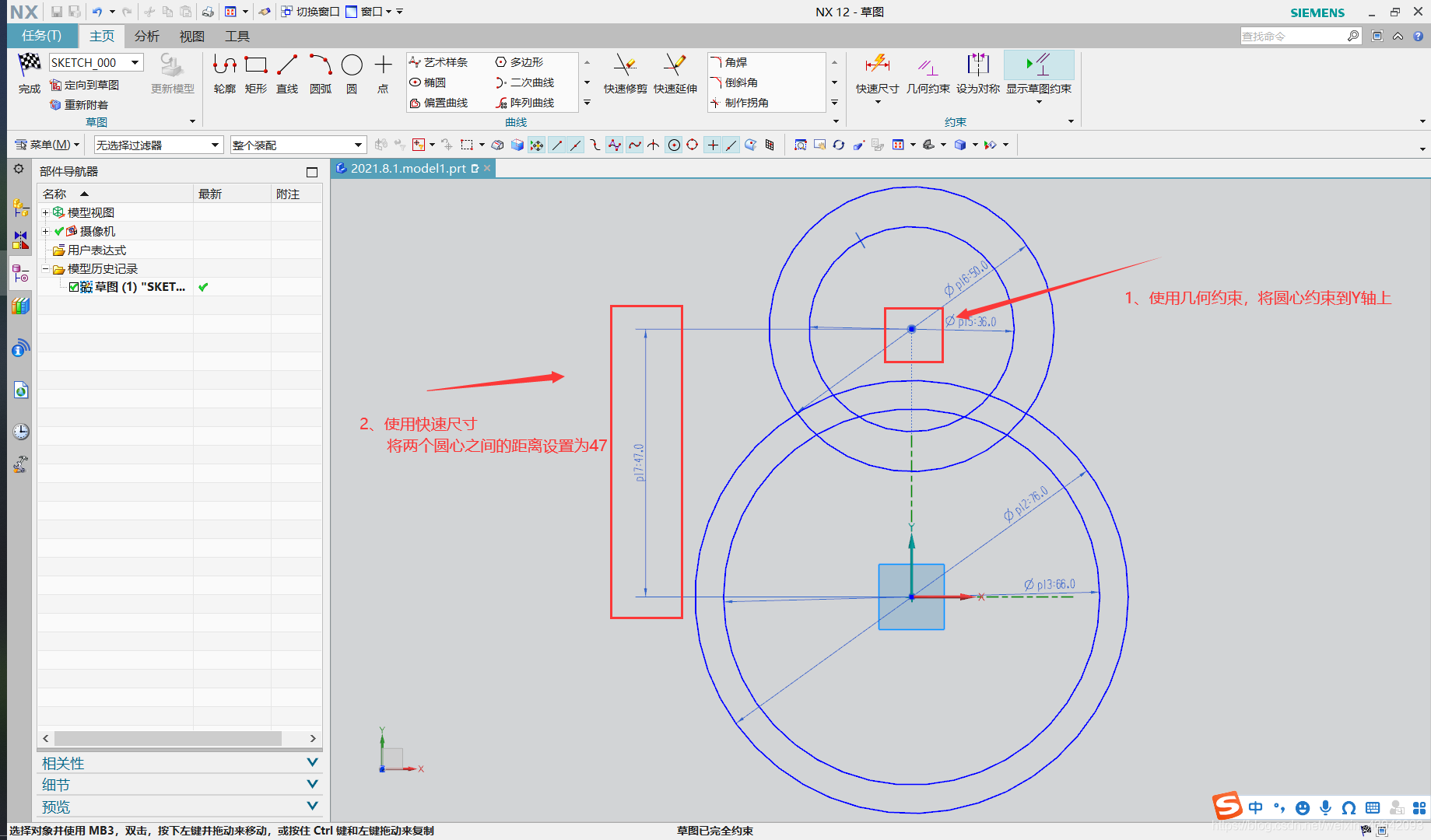Toggle the snap point-on-curve option
Image resolution: width=1431 pixels, height=840 pixels.
[x=731, y=145]
